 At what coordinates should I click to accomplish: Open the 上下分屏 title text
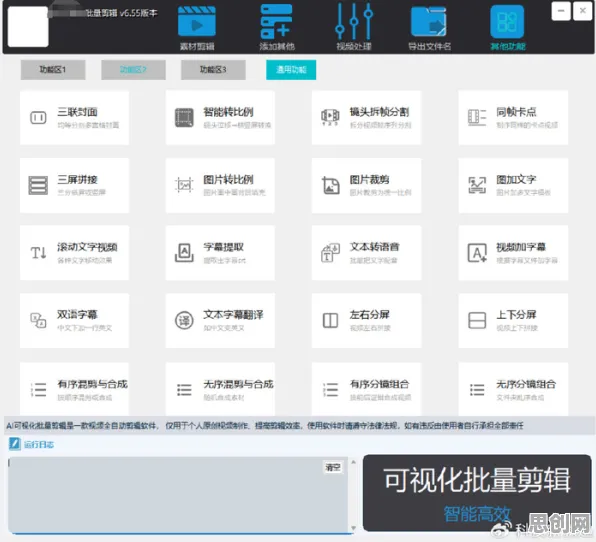(516, 315)
